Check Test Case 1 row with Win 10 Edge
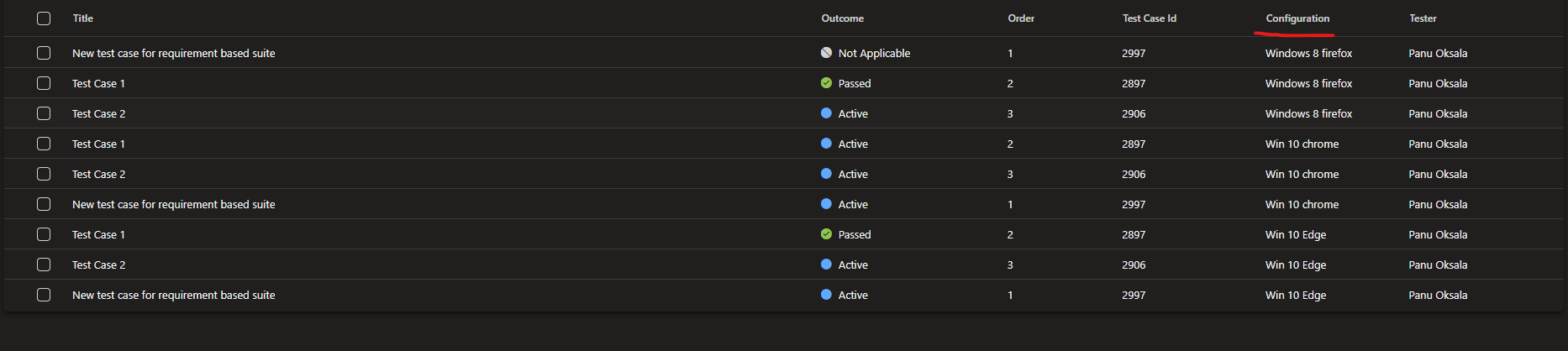 point(44,234)
